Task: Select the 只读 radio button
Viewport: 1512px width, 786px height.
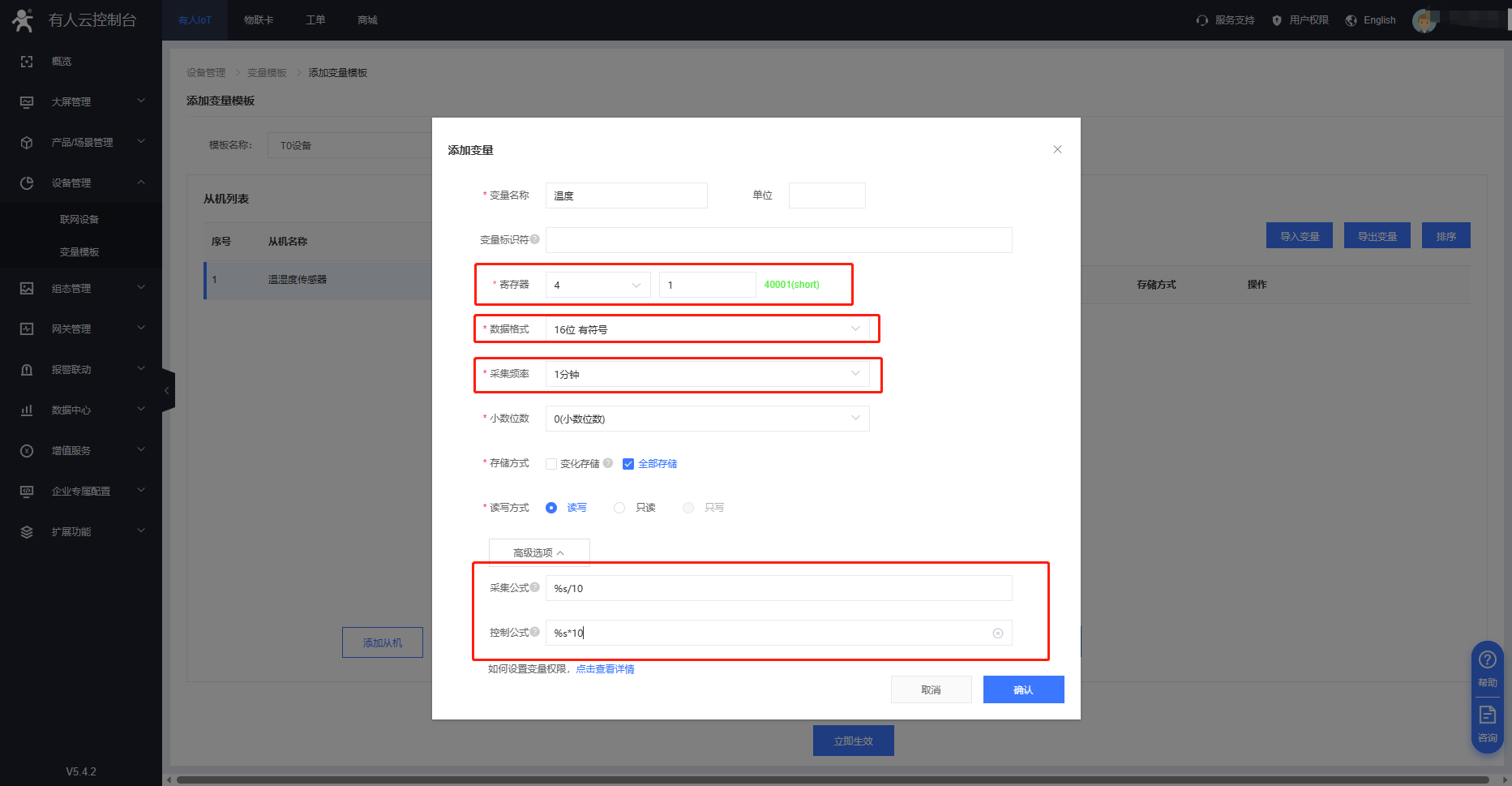Action: click(619, 508)
